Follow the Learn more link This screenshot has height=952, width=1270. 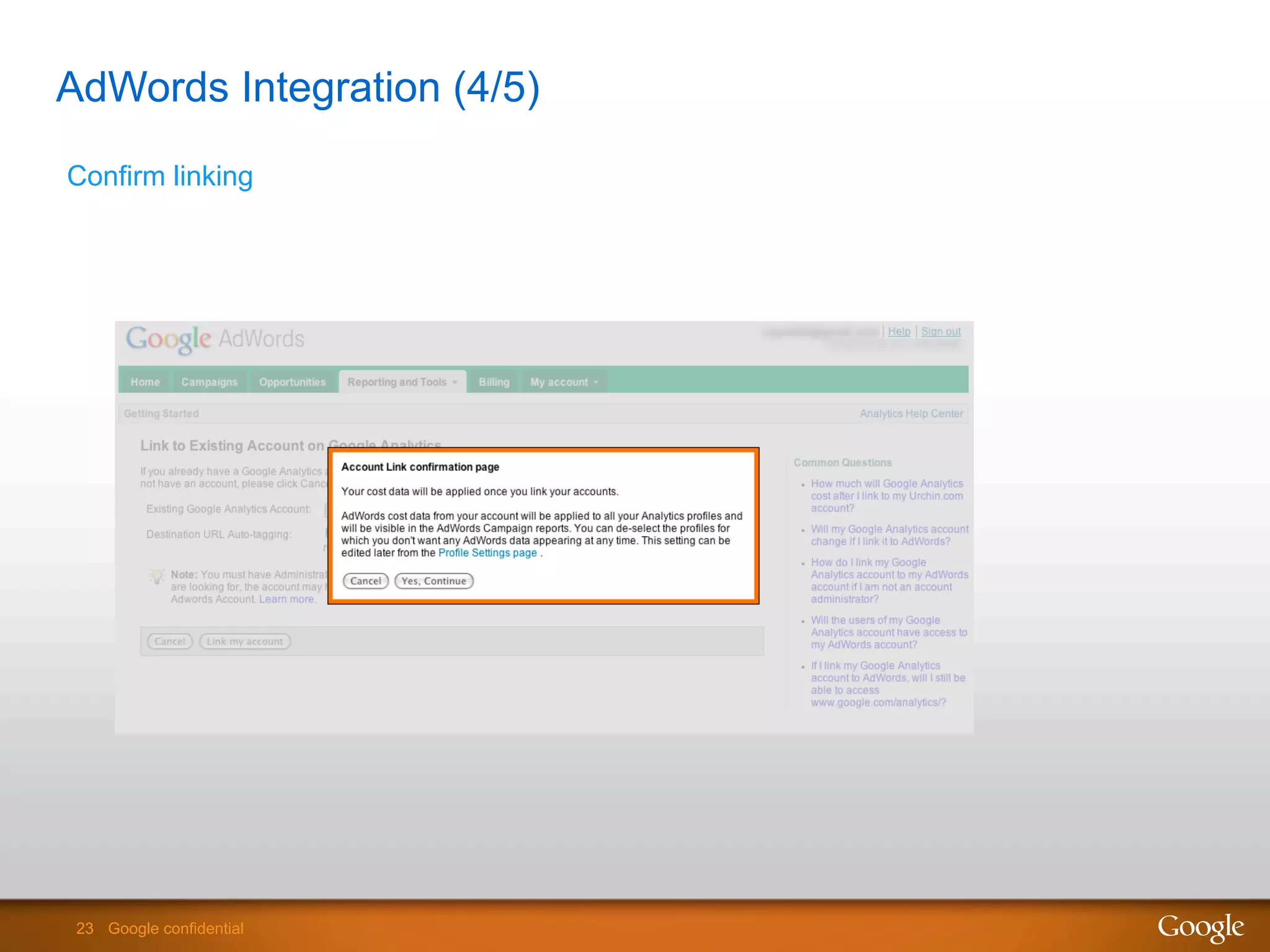(x=286, y=599)
